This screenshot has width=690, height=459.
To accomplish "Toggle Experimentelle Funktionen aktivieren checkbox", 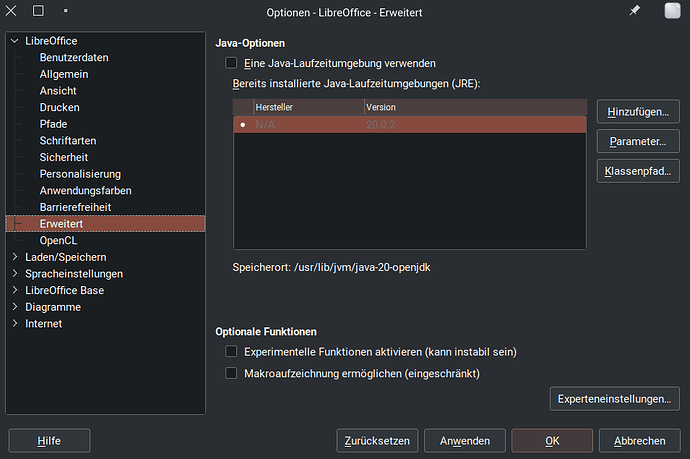I will [231, 351].
